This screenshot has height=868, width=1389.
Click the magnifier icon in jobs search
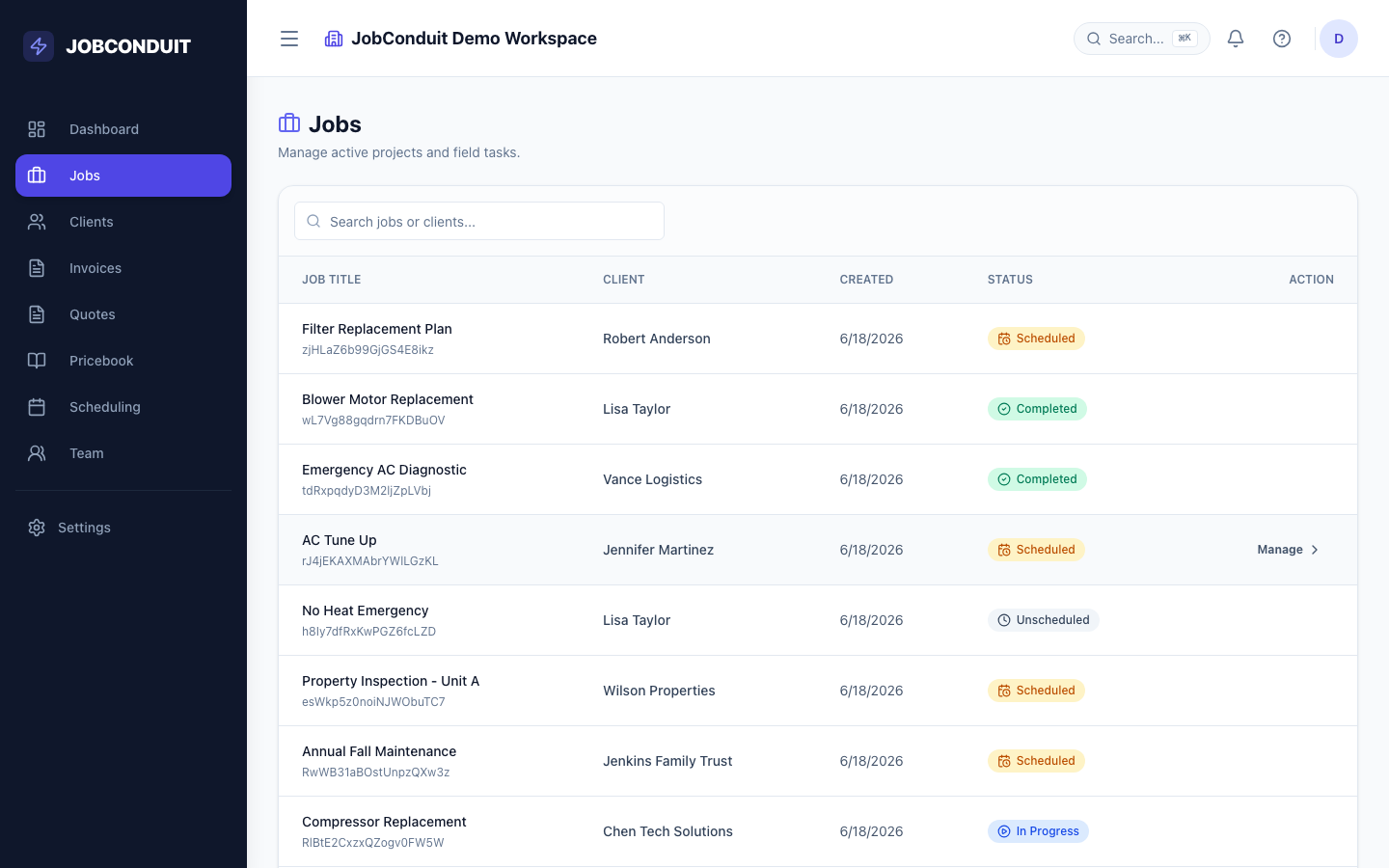[313, 221]
